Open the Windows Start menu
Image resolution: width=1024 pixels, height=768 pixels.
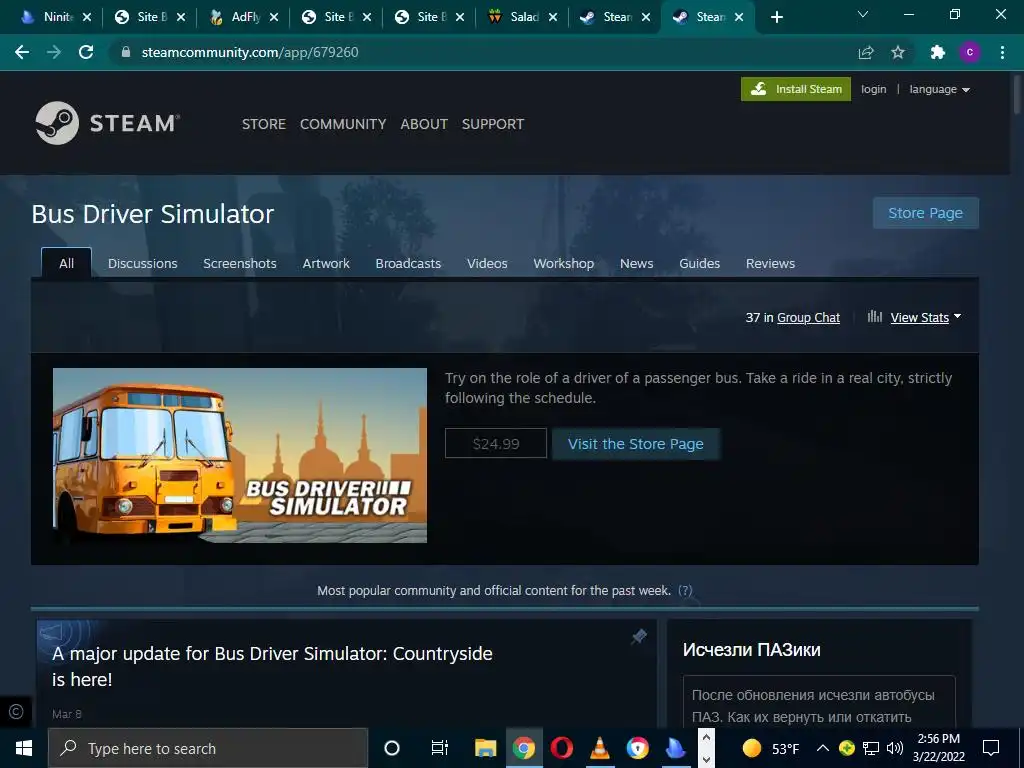tap(24, 748)
